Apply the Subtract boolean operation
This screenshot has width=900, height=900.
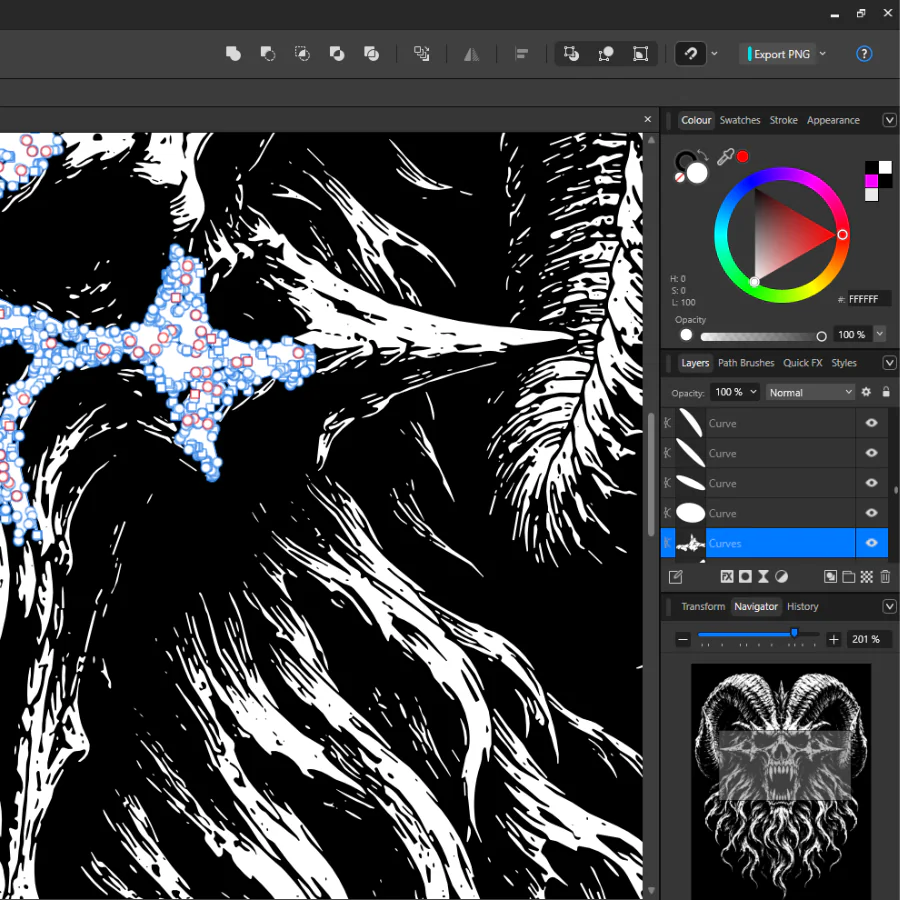pyautogui.click(x=267, y=54)
